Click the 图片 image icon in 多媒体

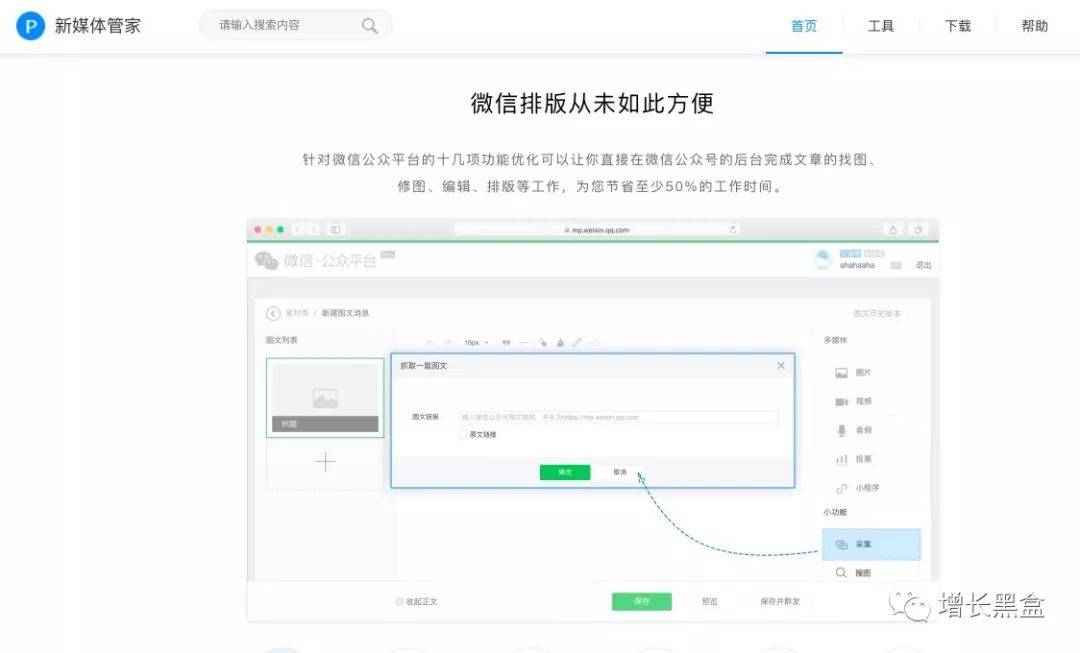pos(841,373)
